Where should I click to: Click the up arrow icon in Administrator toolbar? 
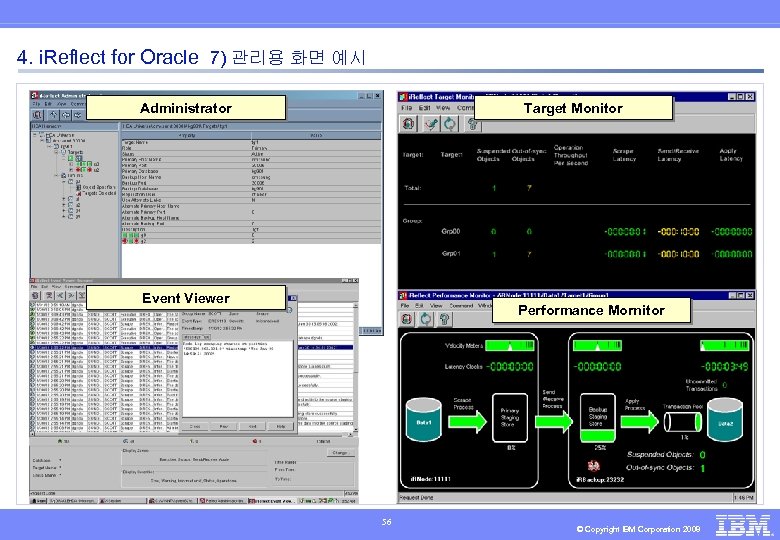coord(54,115)
